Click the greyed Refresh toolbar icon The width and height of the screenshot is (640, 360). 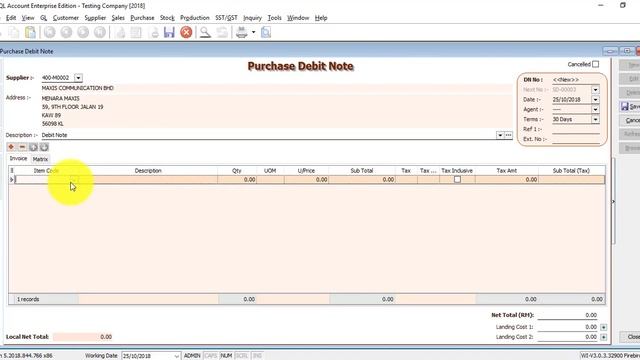(222, 32)
